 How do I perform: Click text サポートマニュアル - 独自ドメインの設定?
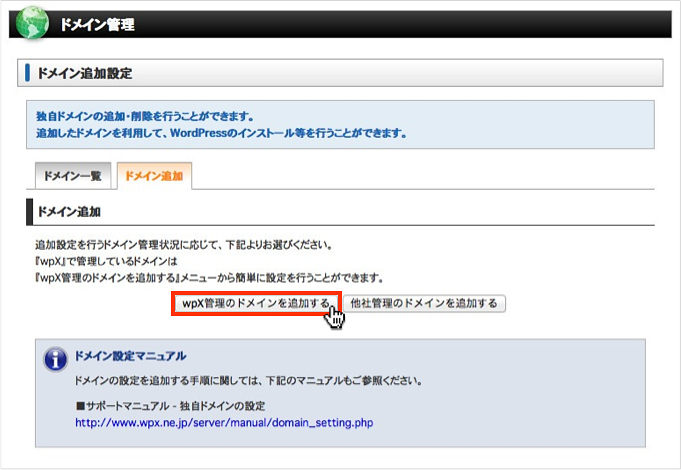coord(171,406)
